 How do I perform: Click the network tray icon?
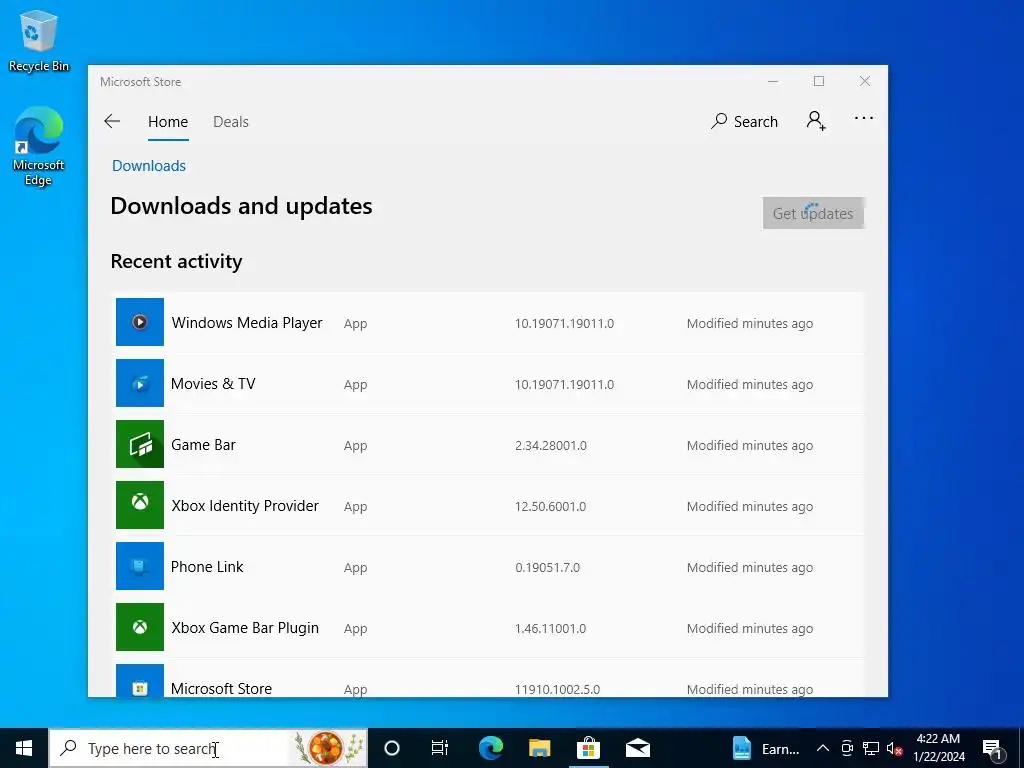(871, 748)
